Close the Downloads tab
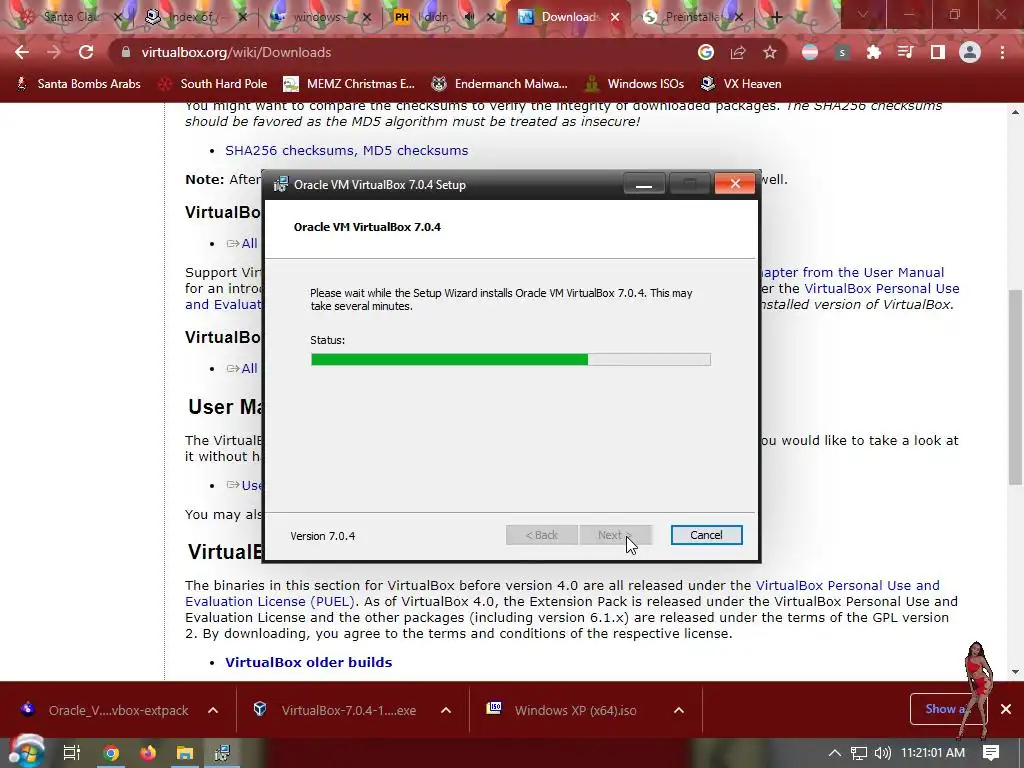1024x768 pixels. tap(615, 18)
